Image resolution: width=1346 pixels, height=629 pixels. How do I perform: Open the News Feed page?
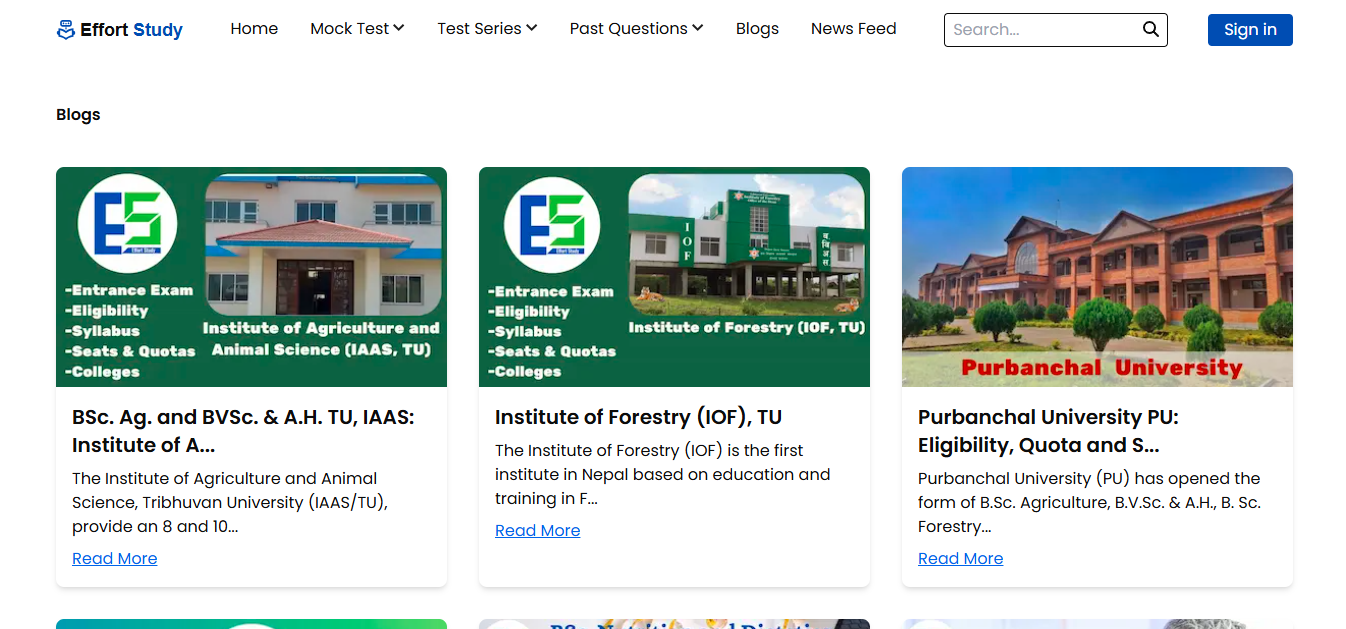(x=853, y=29)
